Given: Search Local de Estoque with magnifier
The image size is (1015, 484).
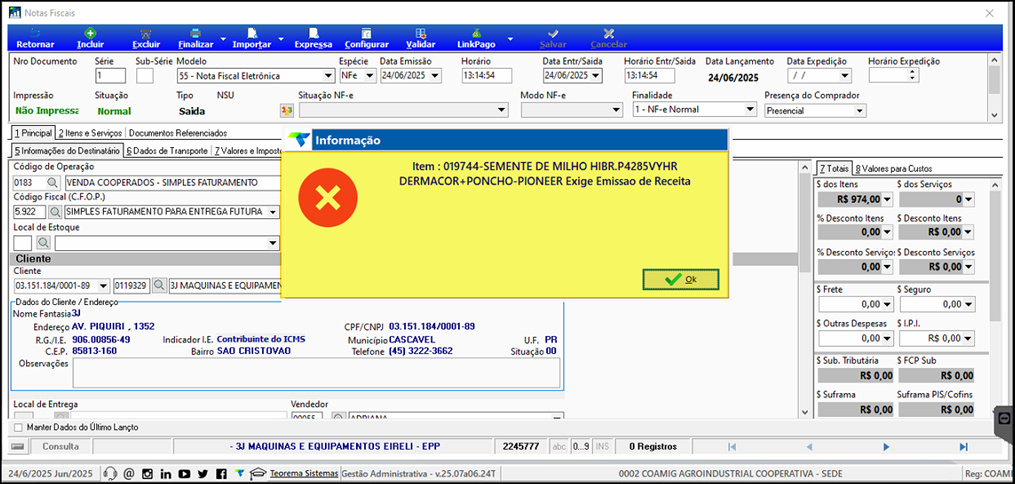Looking at the screenshot, I should [43, 243].
